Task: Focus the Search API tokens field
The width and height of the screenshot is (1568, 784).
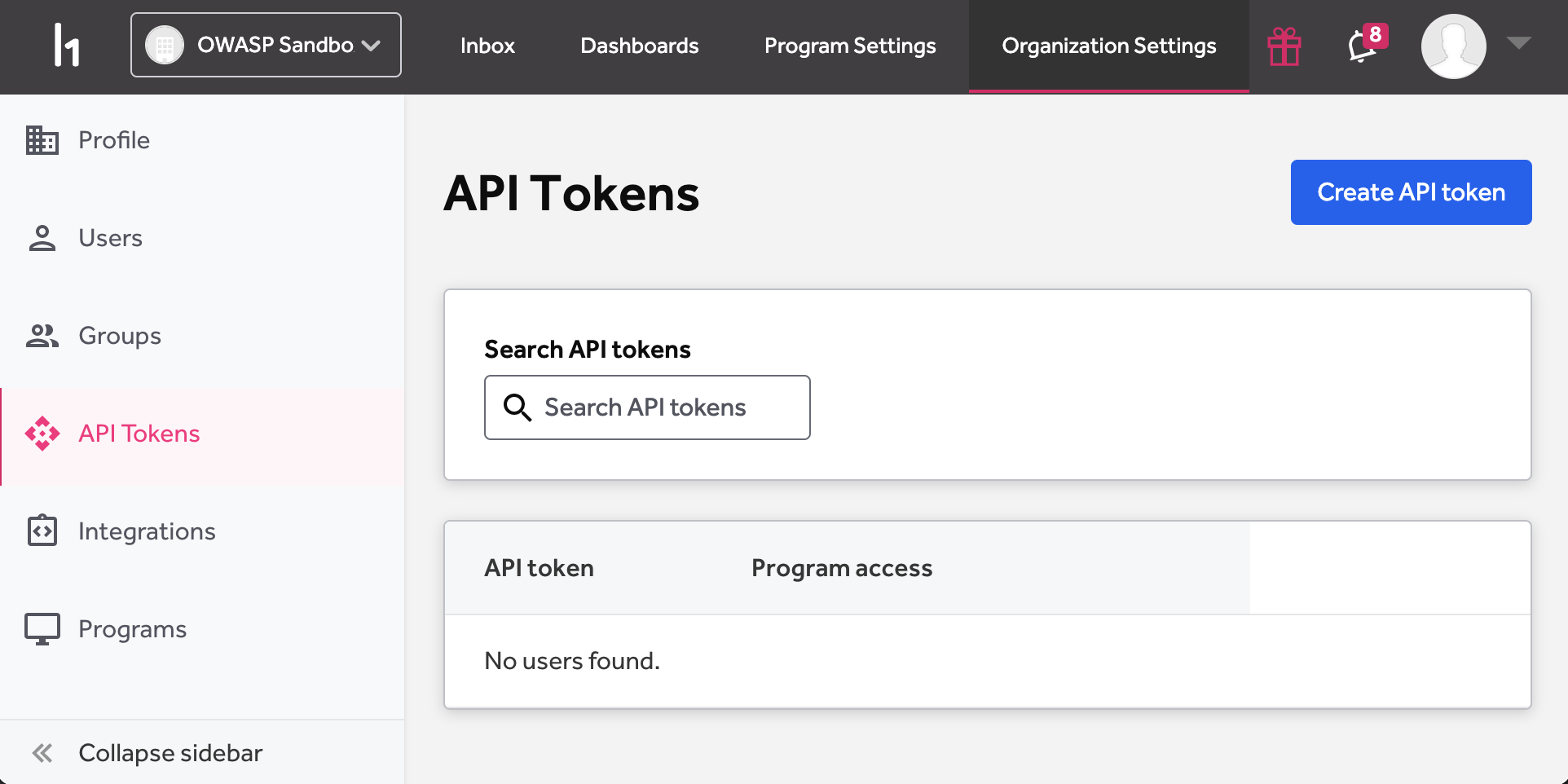Action: pyautogui.click(x=647, y=407)
